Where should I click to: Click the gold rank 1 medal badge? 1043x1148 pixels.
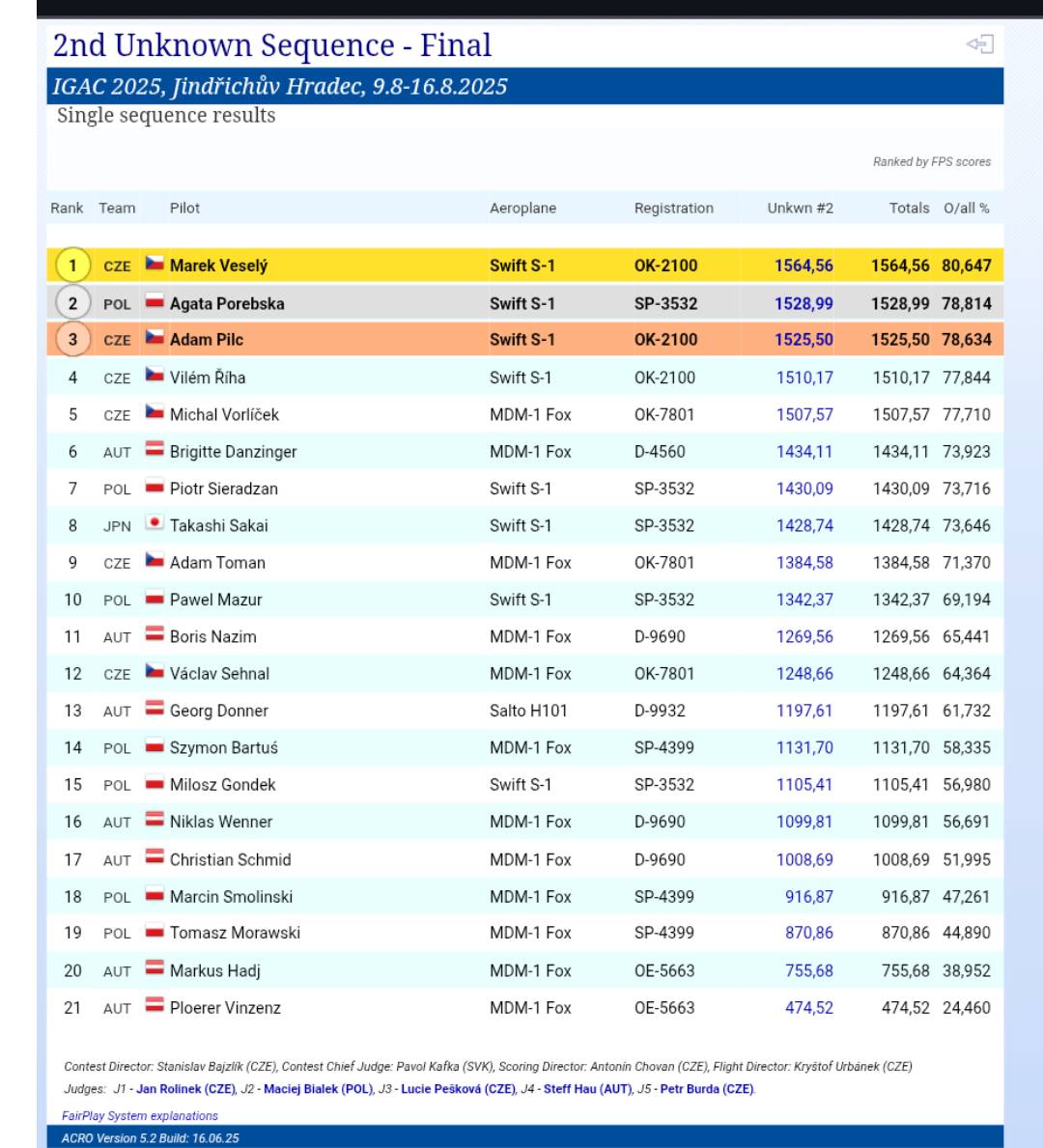[x=72, y=266]
